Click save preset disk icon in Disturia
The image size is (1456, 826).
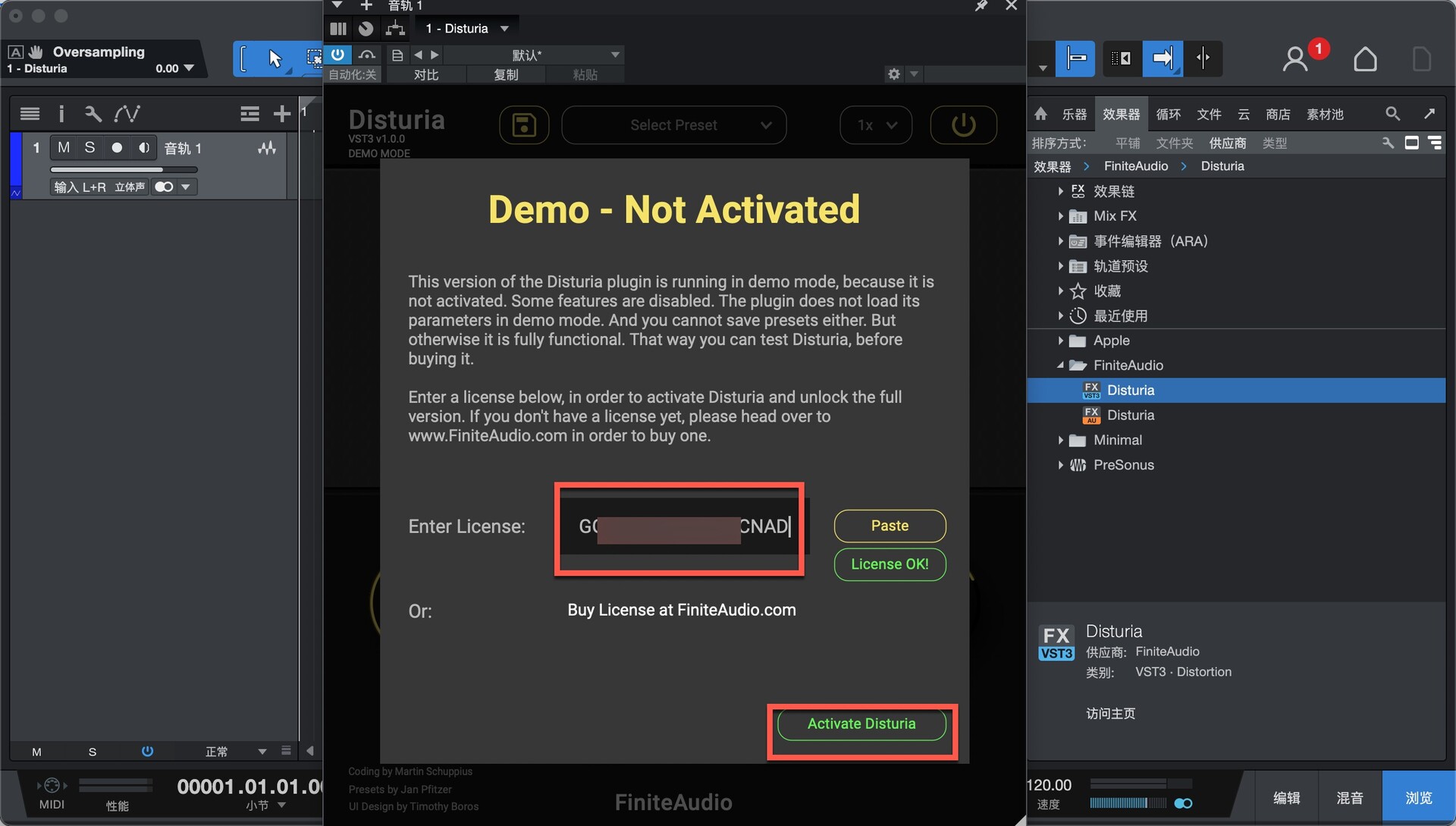tap(524, 125)
